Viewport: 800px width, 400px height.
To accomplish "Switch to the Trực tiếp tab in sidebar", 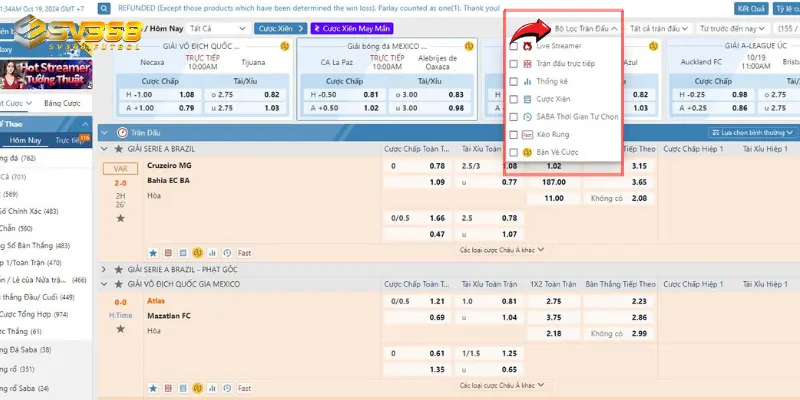I will click(68, 141).
